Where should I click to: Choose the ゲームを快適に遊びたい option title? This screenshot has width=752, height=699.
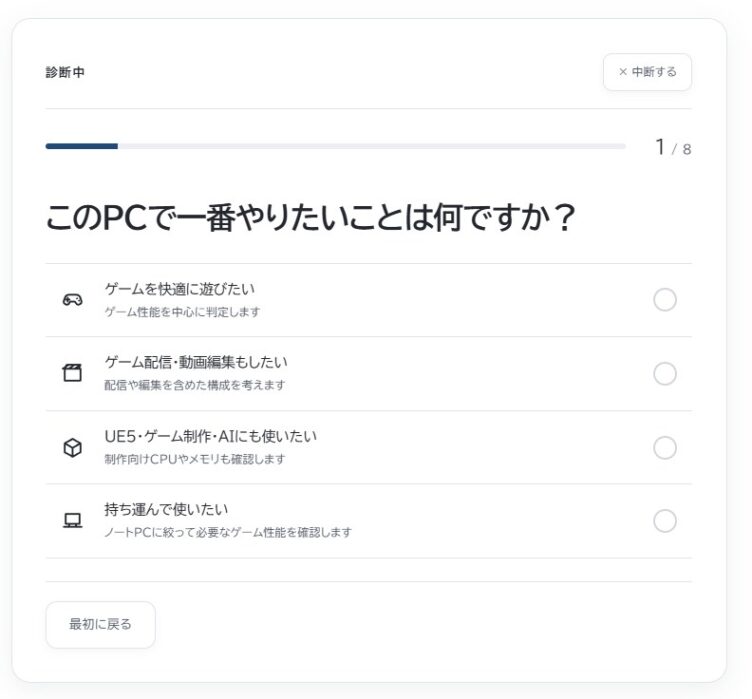click(x=180, y=289)
